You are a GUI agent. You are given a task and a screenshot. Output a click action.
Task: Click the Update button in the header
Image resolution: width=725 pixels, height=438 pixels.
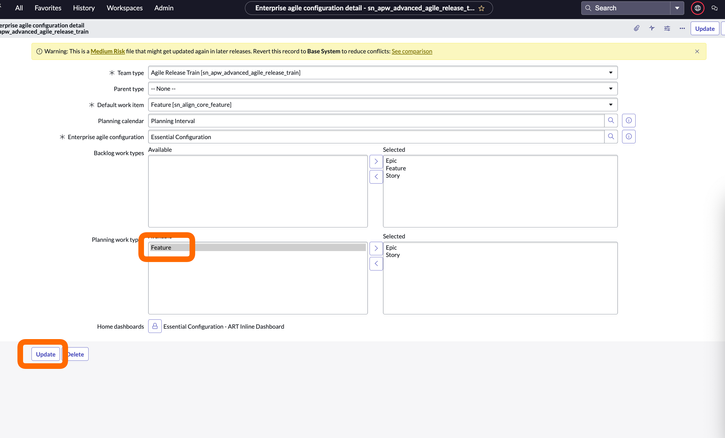705,28
